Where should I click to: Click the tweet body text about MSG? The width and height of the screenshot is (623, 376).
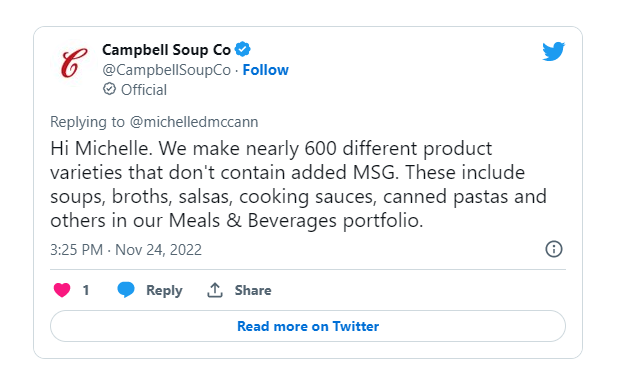pyautogui.click(x=298, y=184)
